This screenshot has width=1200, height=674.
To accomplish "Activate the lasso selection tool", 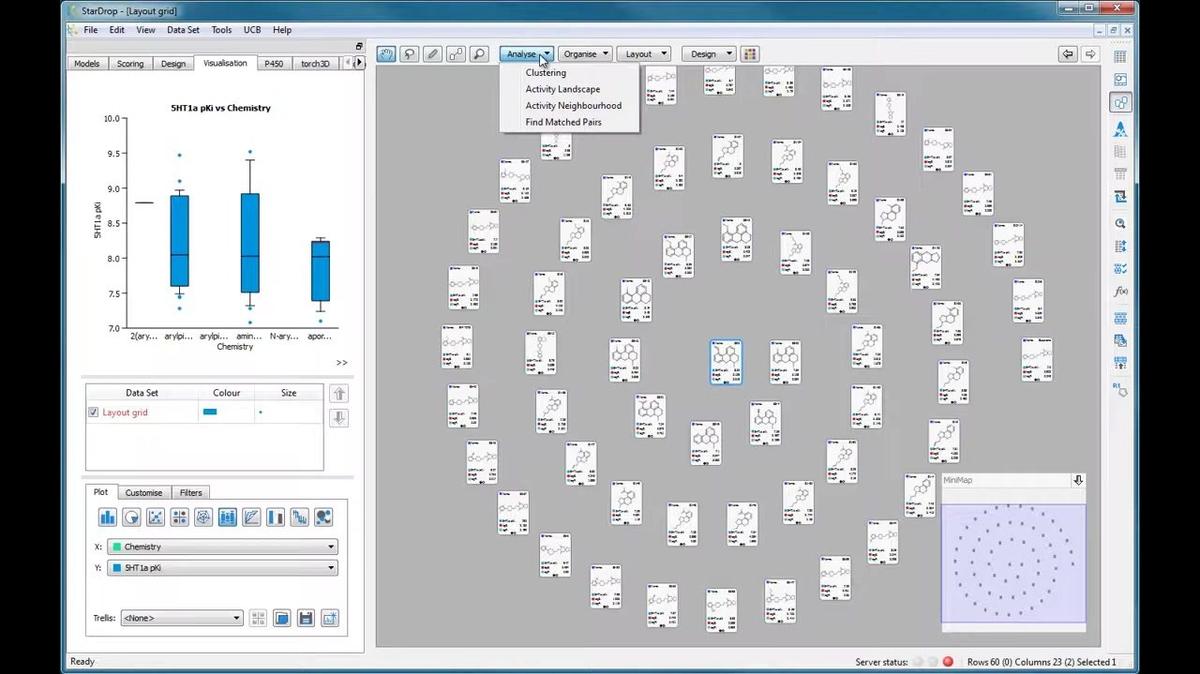I will pyautogui.click(x=409, y=53).
